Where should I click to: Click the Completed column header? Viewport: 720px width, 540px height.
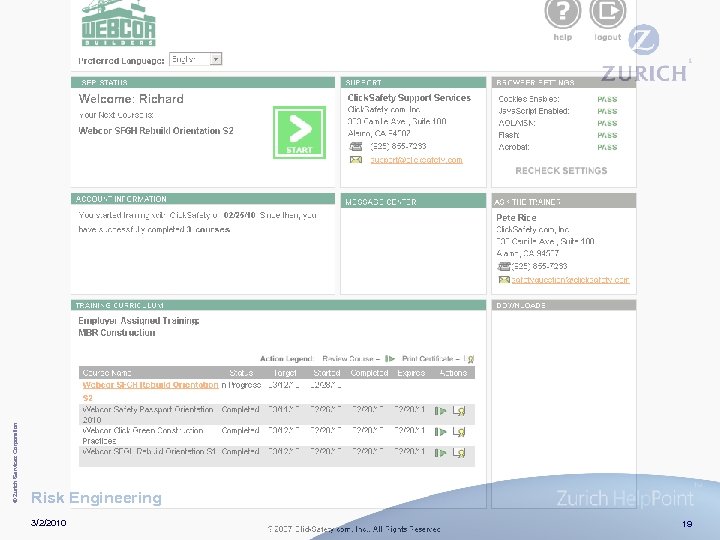pos(369,373)
